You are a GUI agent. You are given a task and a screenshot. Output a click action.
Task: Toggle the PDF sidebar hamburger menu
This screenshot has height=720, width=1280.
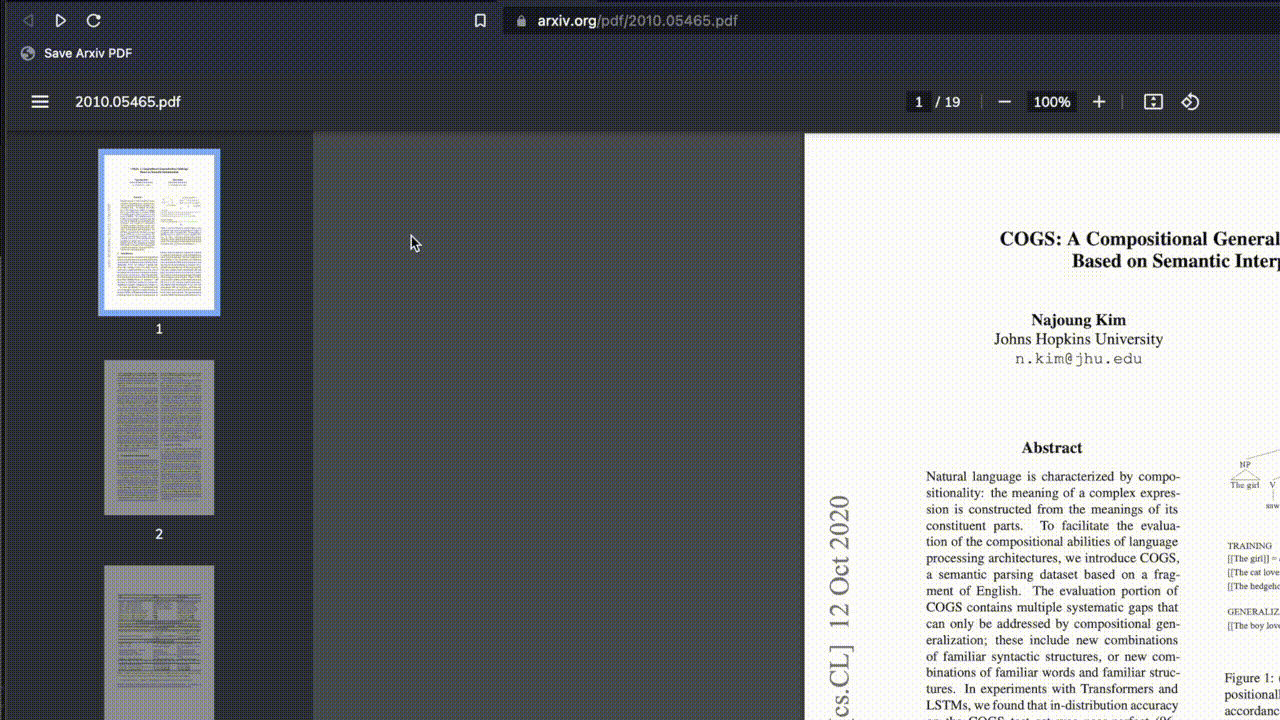[x=40, y=102]
